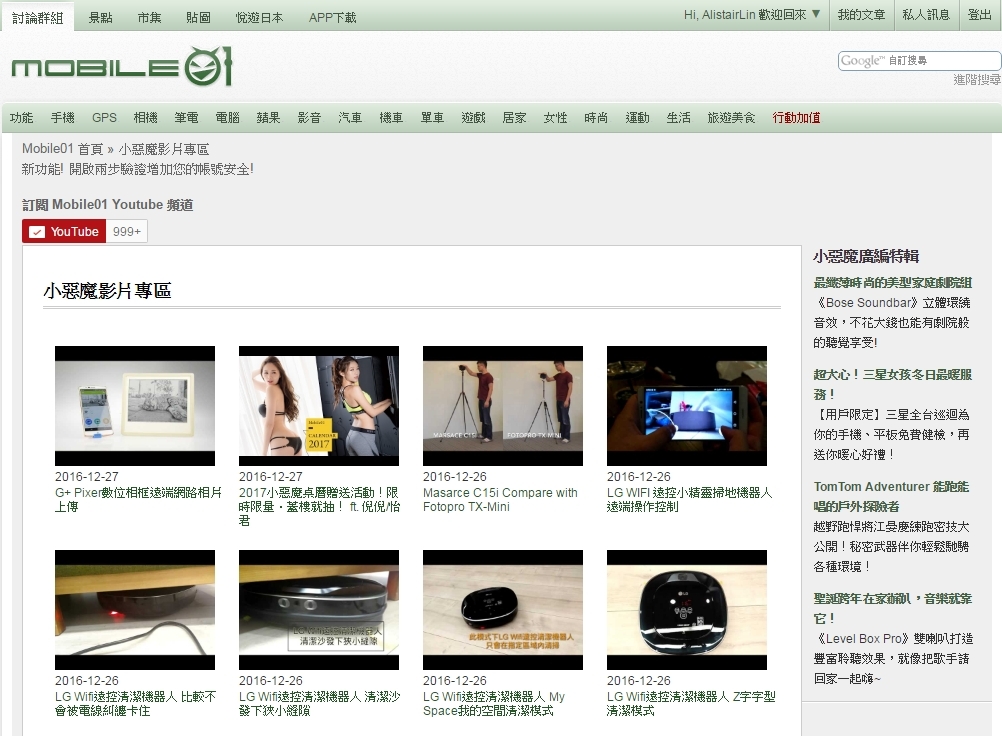
Task: Open the 2017 calendar giveaway video thumbnail
Action: click(319, 406)
